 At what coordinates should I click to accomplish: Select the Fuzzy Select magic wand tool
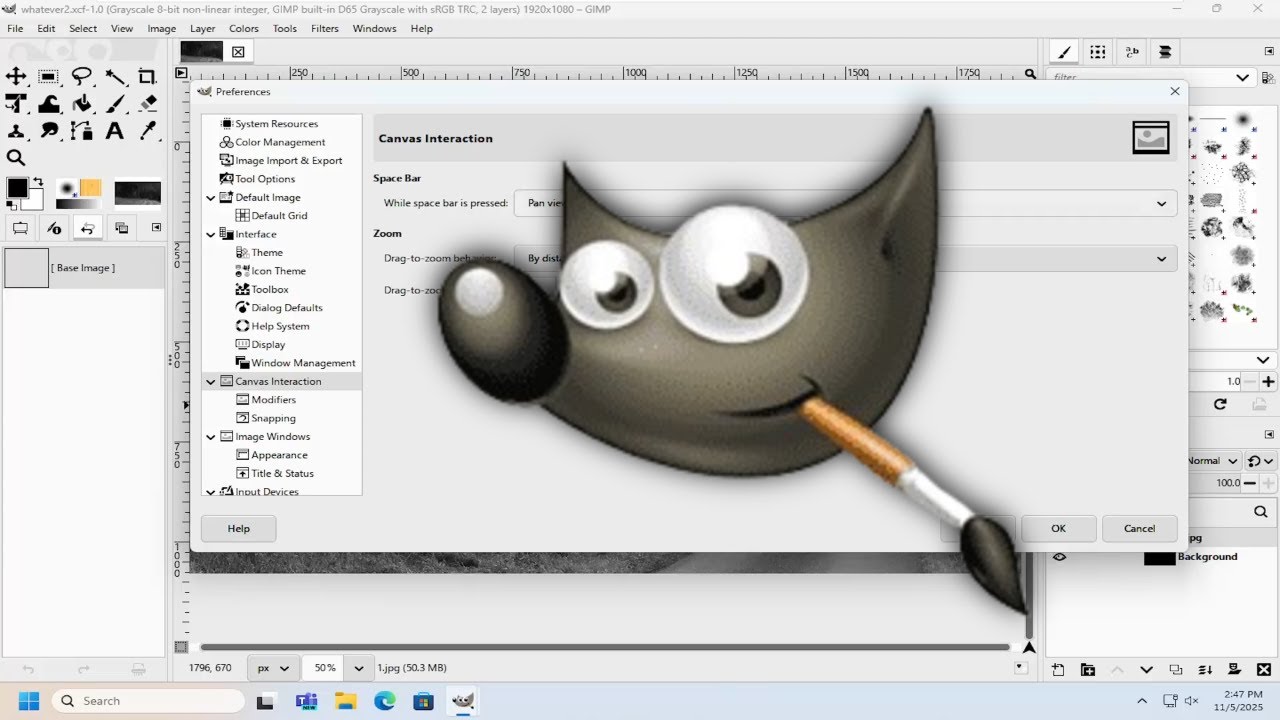[x=115, y=76]
